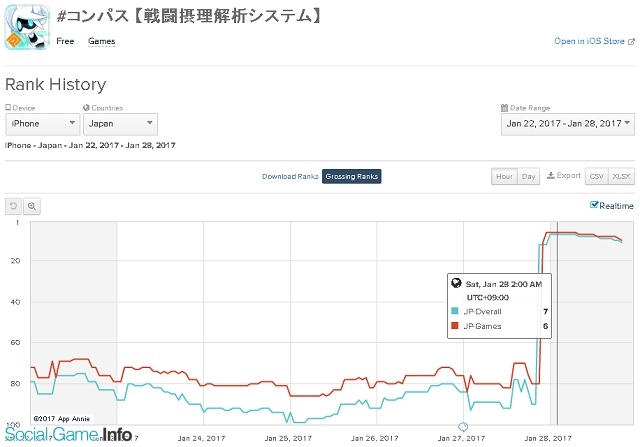The height and width of the screenshot is (447, 640).
Task: Click the magnifier zoom icon above chart
Action: click(32, 205)
